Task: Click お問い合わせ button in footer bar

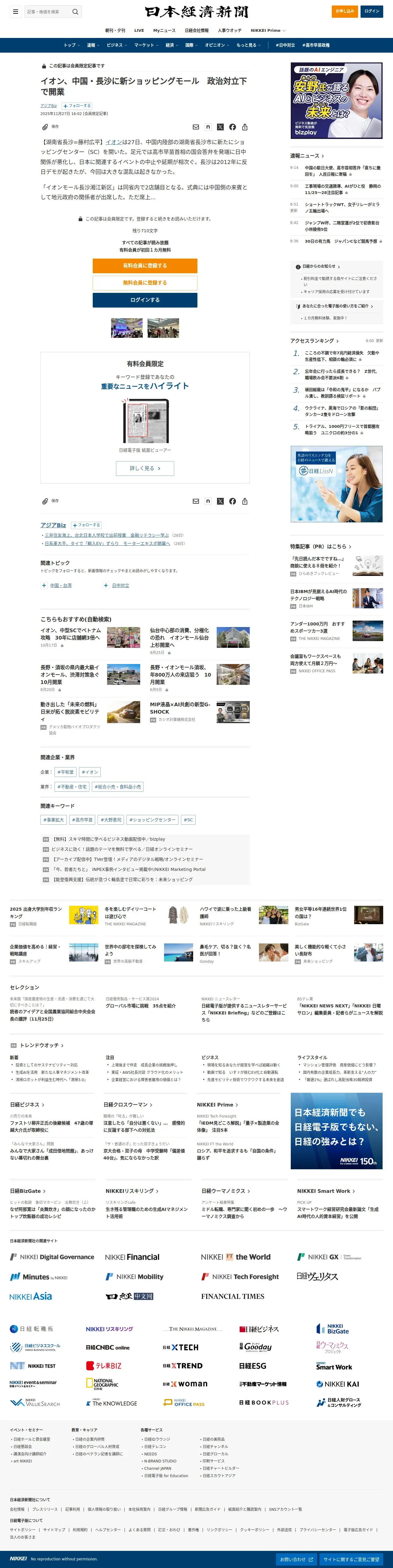Action: 296,1559
